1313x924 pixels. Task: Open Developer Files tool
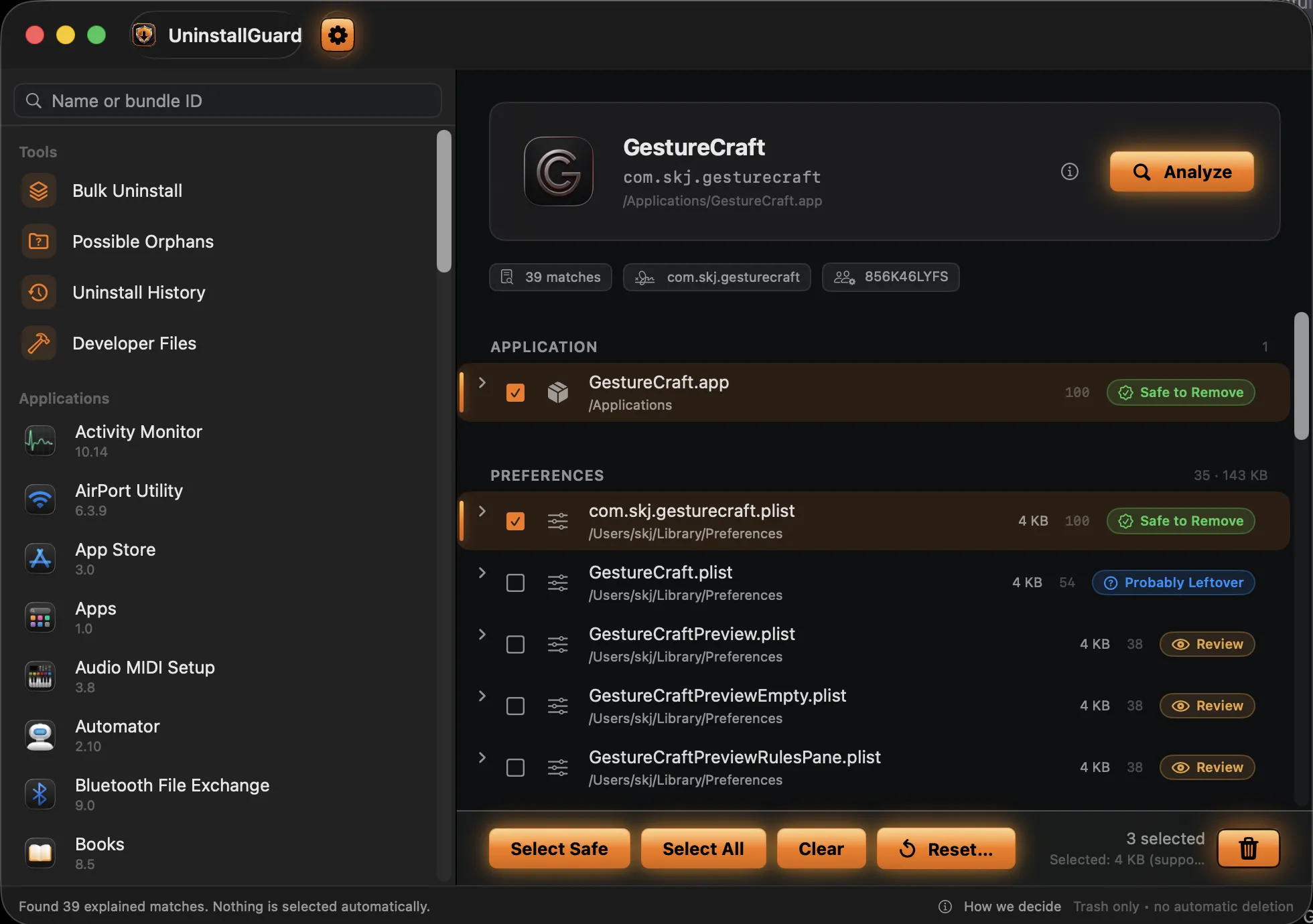[228, 343]
